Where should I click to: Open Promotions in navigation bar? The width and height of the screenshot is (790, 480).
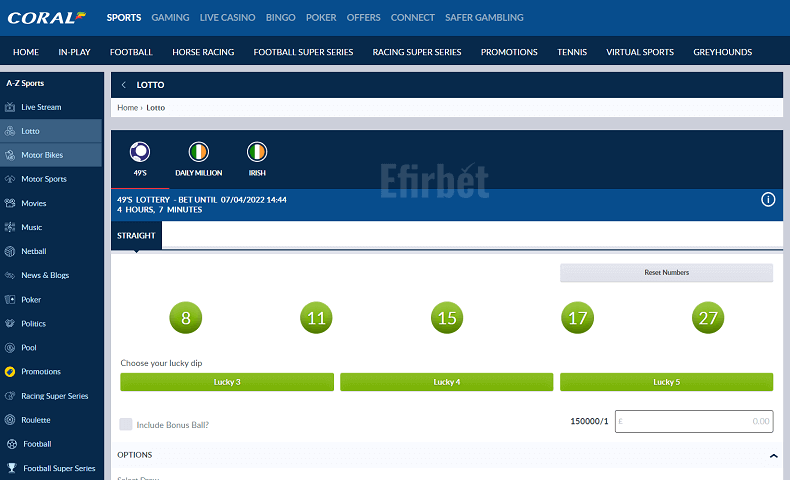coord(509,52)
